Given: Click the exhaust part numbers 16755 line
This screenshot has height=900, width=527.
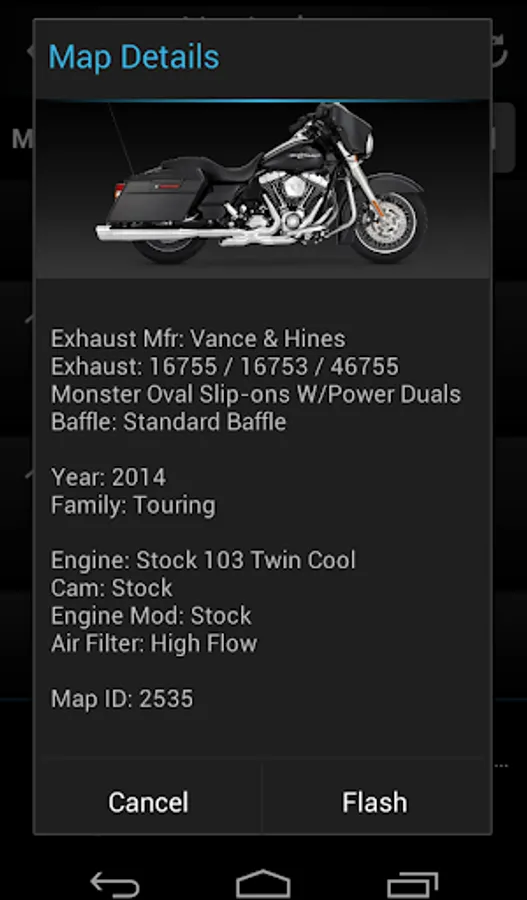Looking at the screenshot, I should pos(224,366).
